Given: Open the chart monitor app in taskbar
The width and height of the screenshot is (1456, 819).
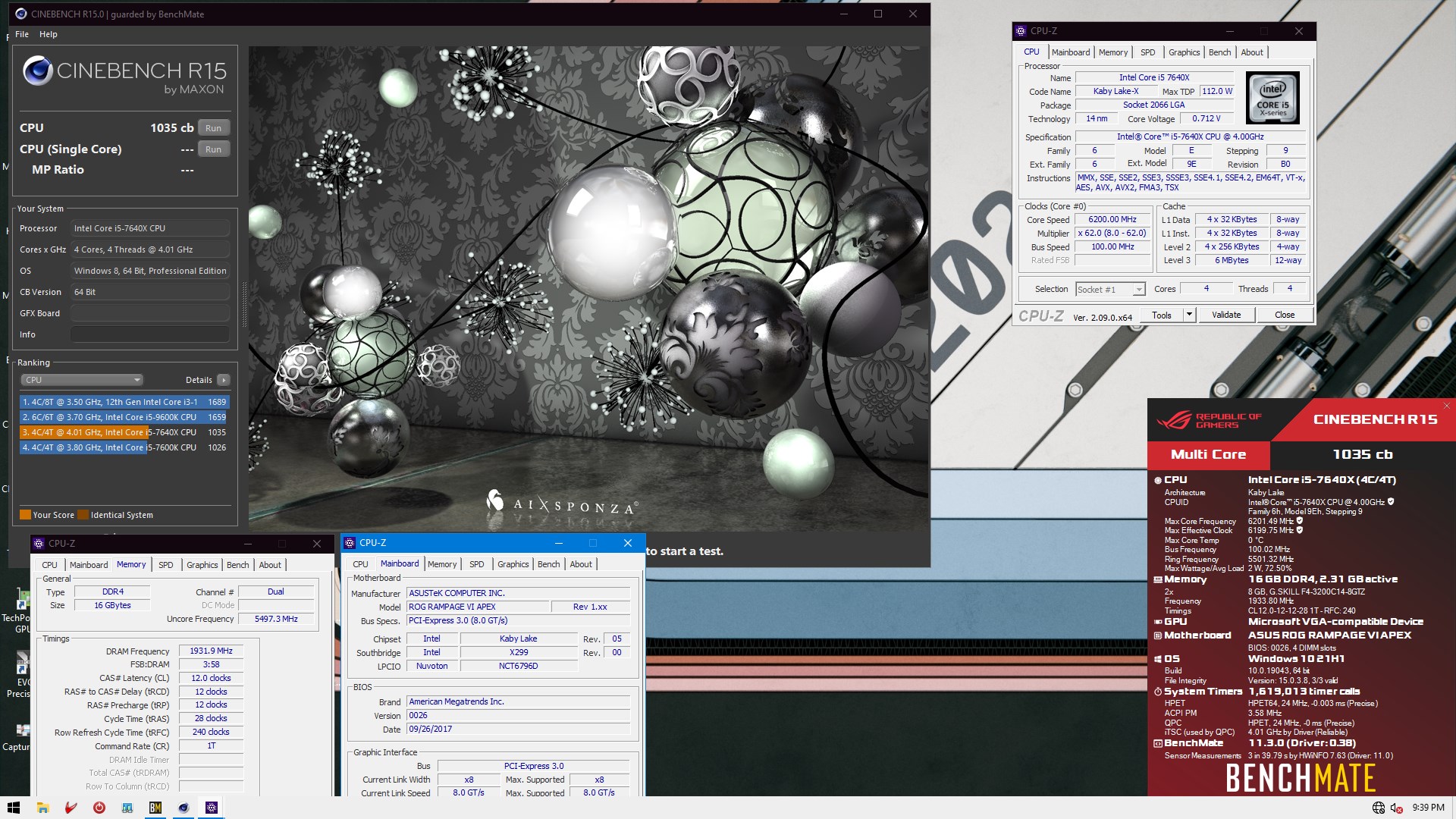Looking at the screenshot, I should click(x=127, y=808).
